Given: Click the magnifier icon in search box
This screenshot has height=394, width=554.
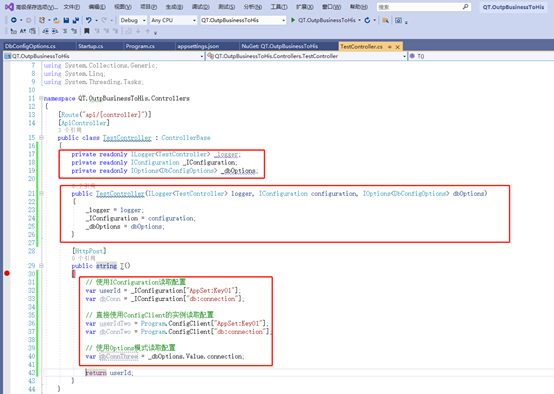Looking at the screenshot, I should [x=466, y=7].
